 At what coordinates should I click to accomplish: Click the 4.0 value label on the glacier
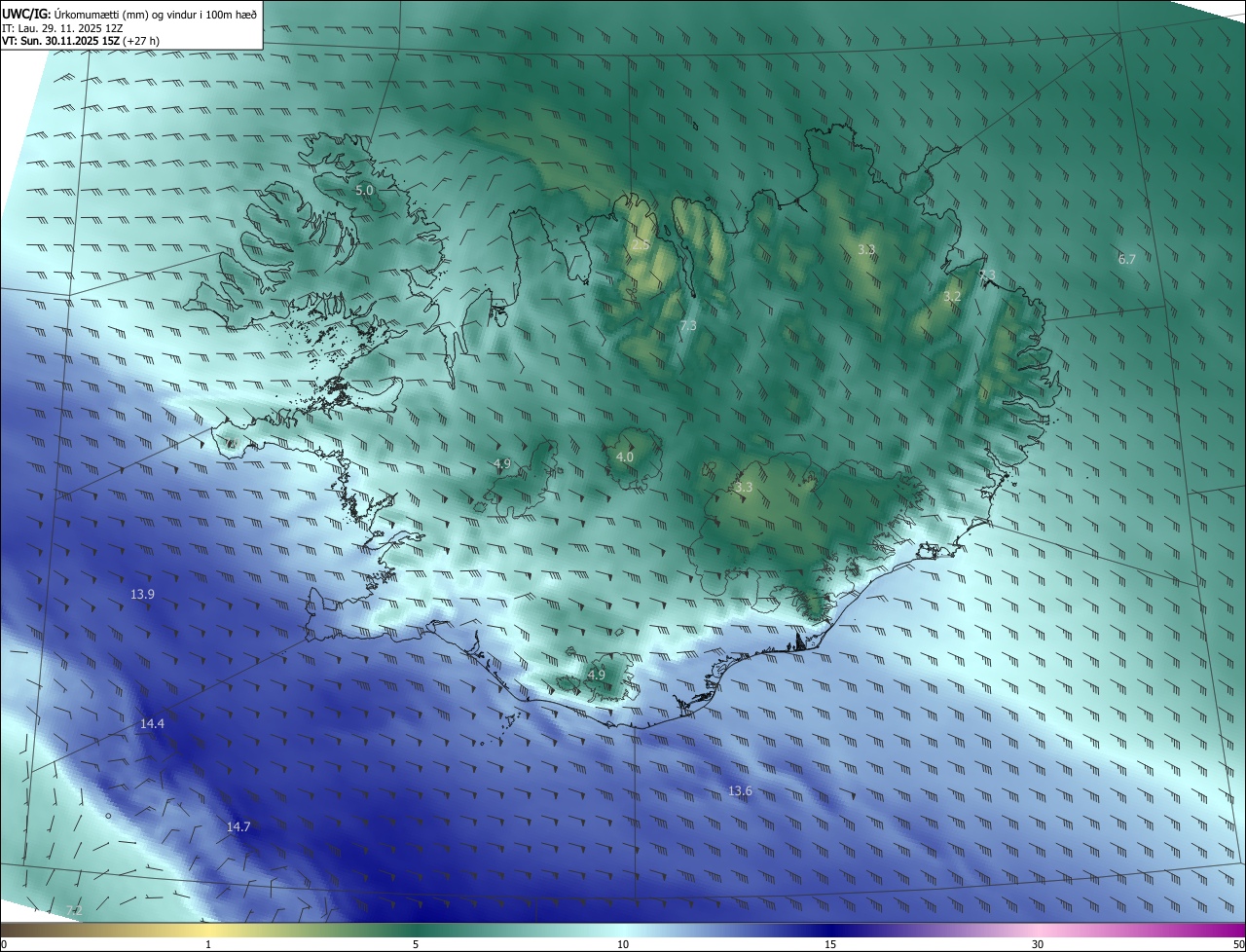[625, 457]
